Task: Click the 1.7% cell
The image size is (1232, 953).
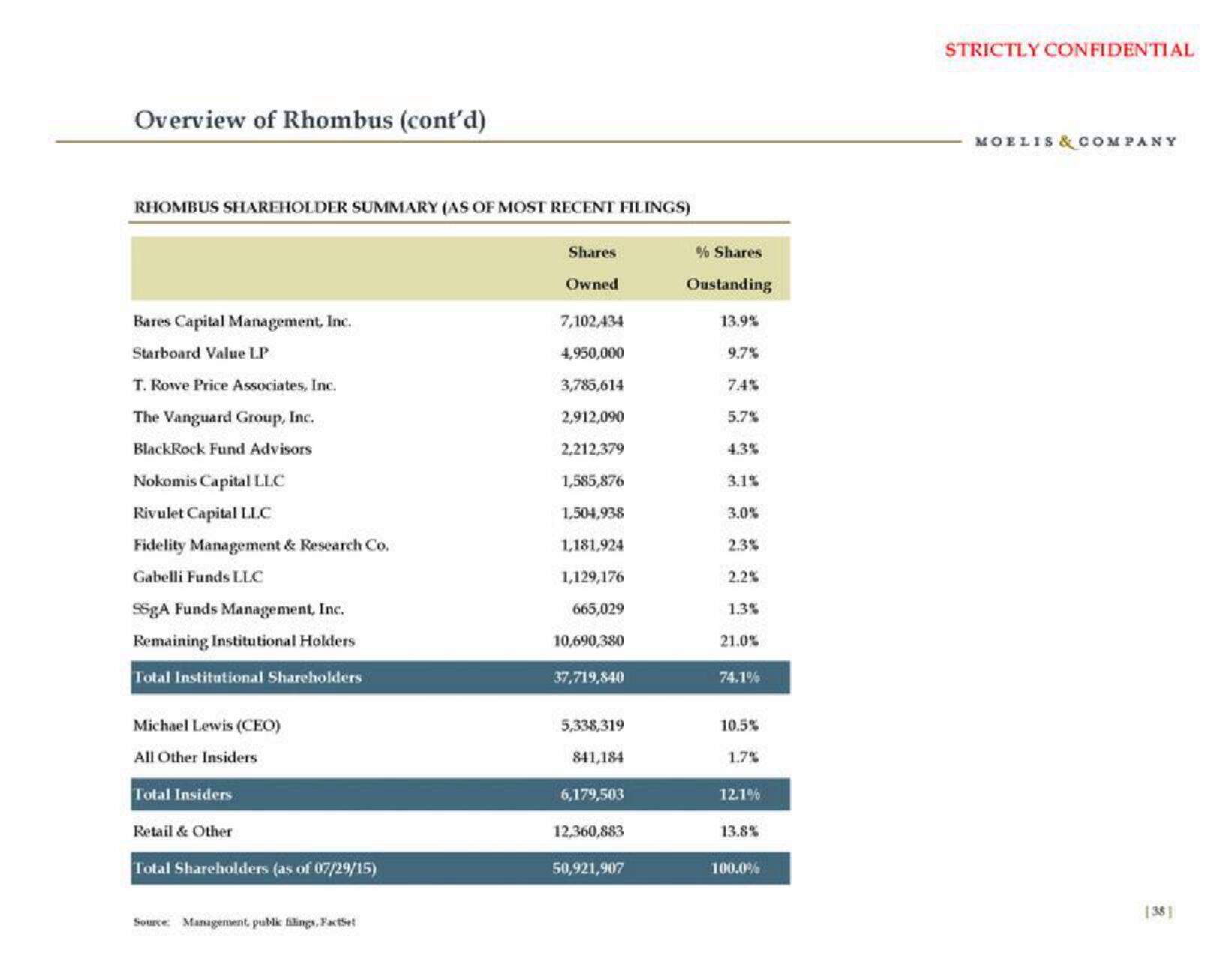Action: pos(743,758)
